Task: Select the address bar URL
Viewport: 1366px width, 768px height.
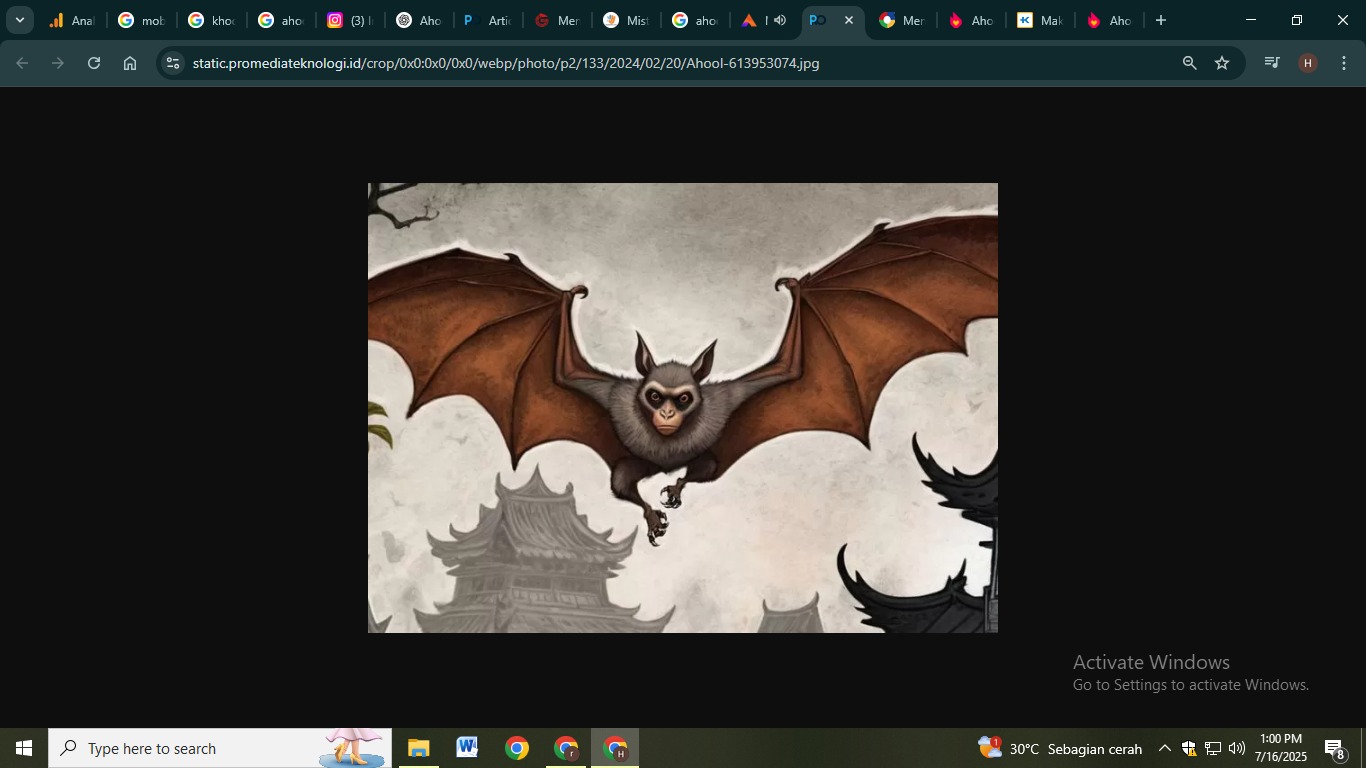Action: 506,63
